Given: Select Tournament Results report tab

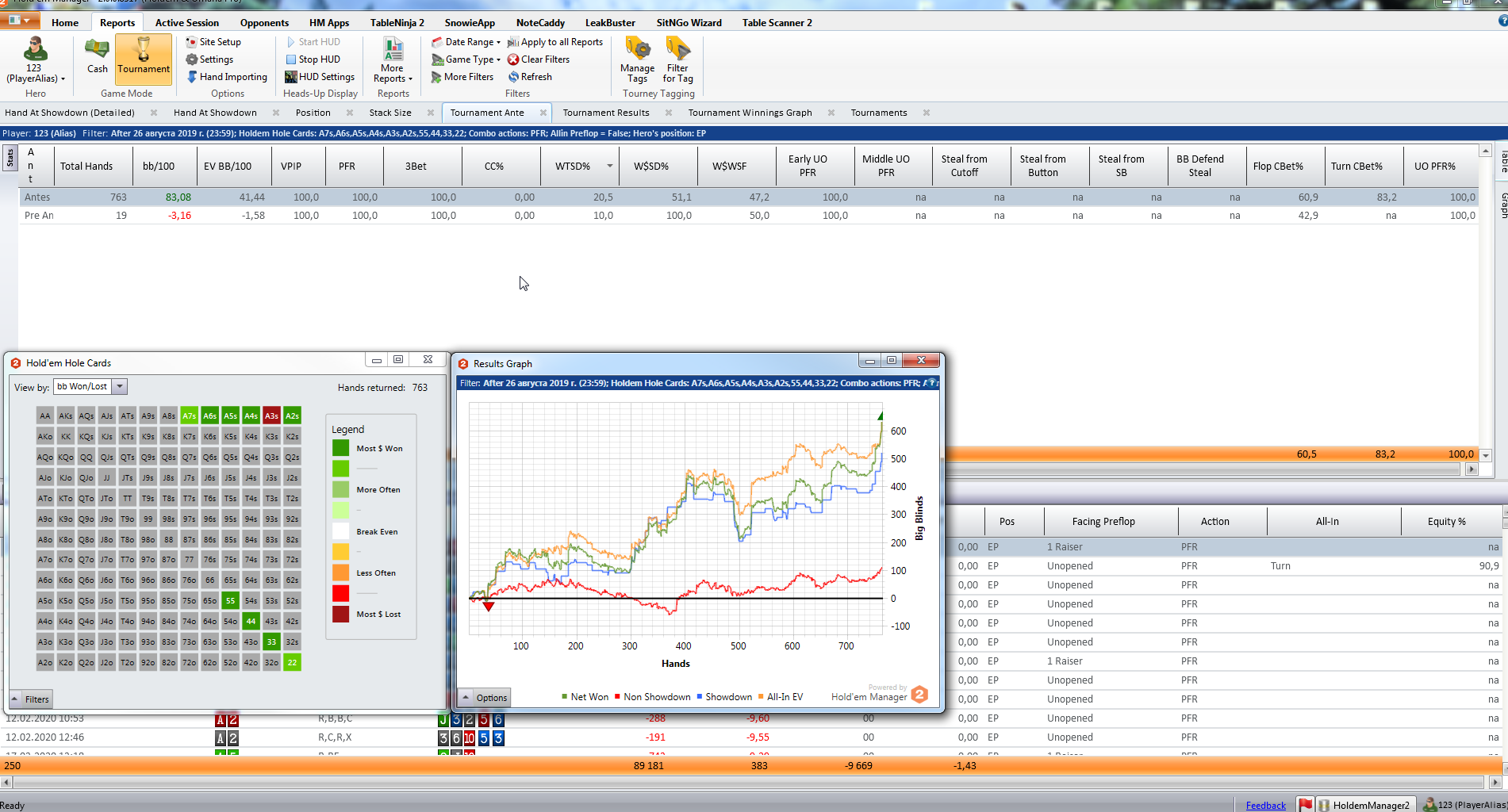Looking at the screenshot, I should 606,113.
